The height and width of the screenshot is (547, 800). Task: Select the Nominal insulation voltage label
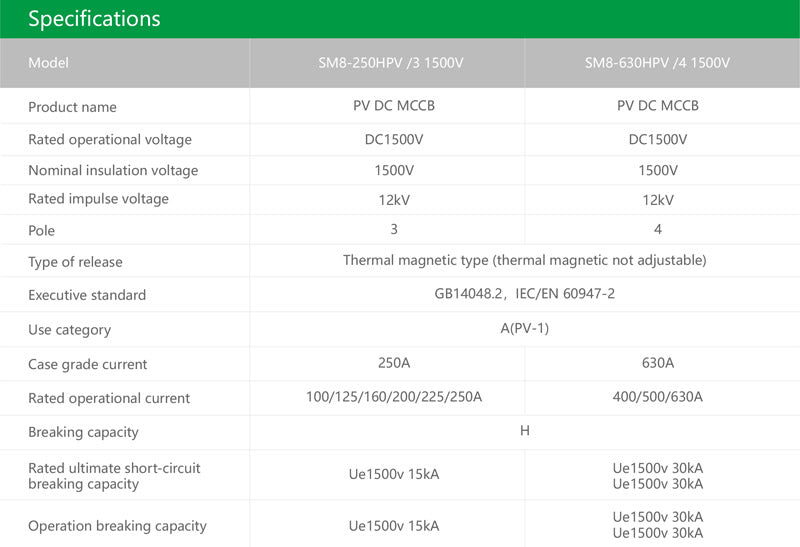pyautogui.click(x=113, y=170)
